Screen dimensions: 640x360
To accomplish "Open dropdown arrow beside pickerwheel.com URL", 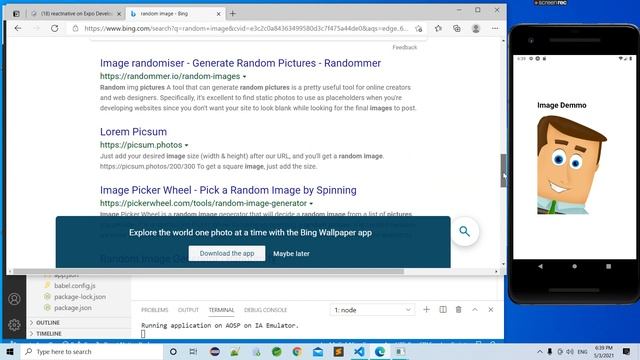I will [311, 203].
